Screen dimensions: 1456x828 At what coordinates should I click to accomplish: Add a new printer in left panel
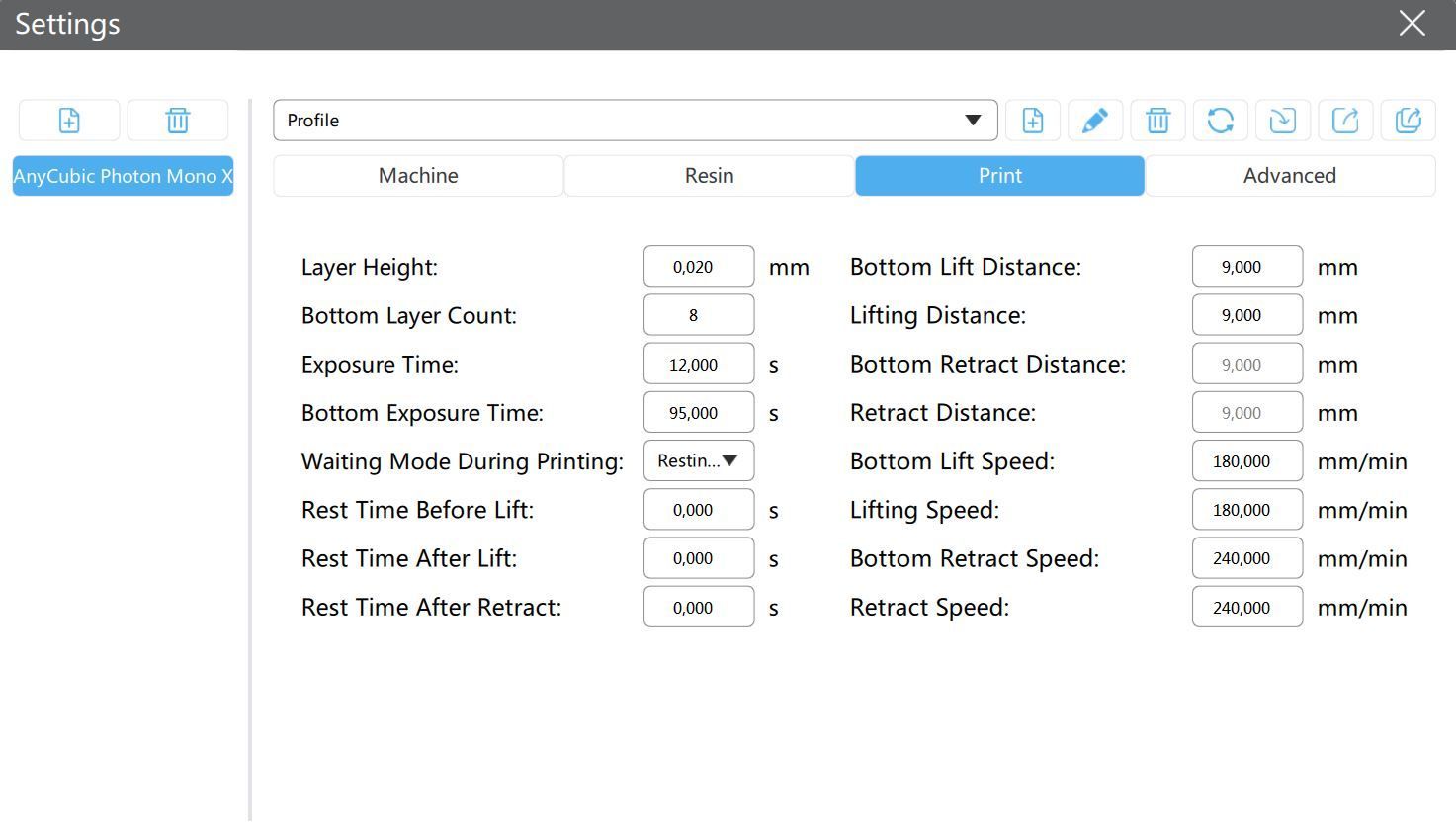pos(69,121)
